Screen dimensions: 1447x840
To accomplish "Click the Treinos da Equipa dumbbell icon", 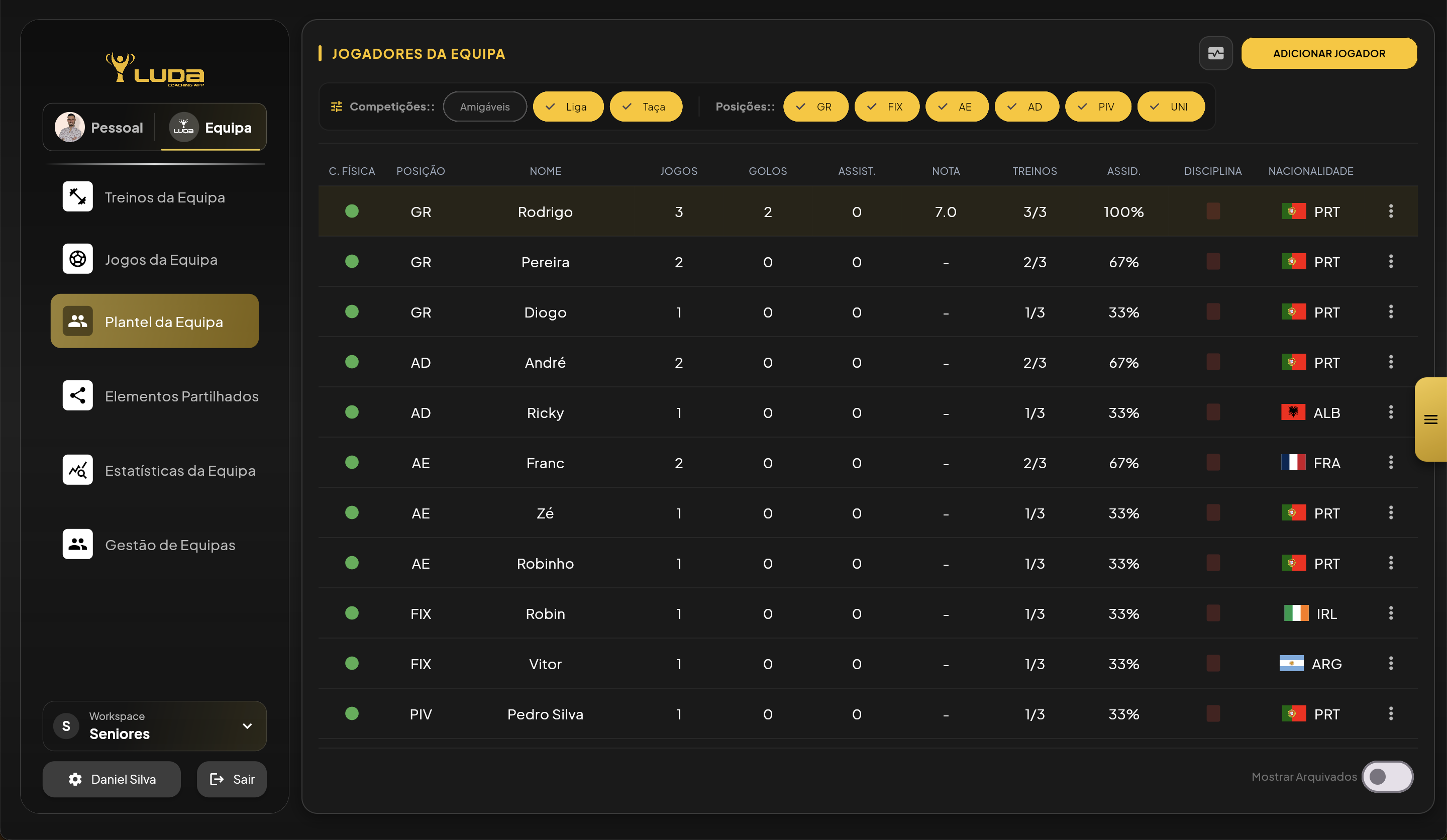I will click(77, 197).
